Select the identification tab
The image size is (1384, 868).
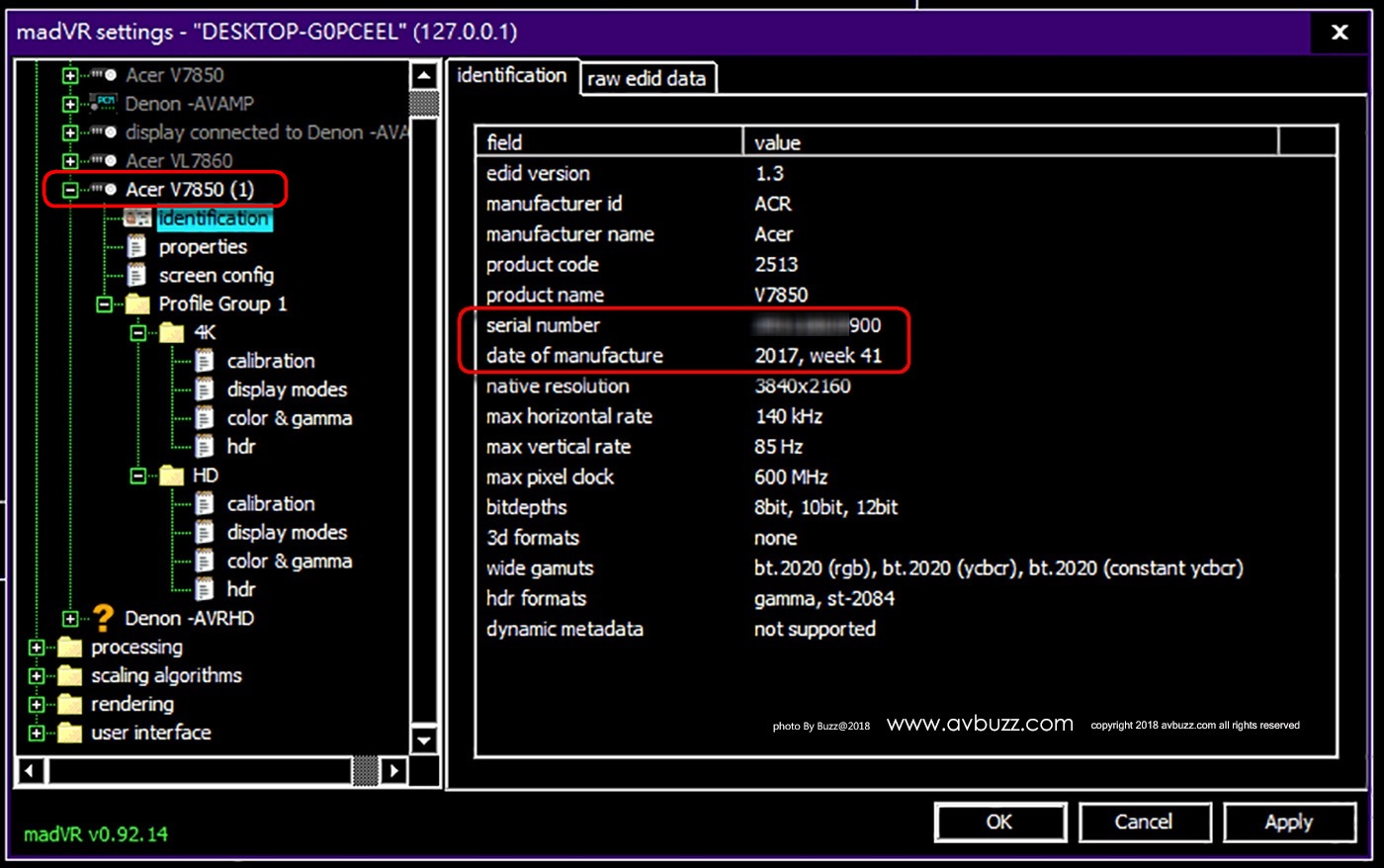click(511, 76)
